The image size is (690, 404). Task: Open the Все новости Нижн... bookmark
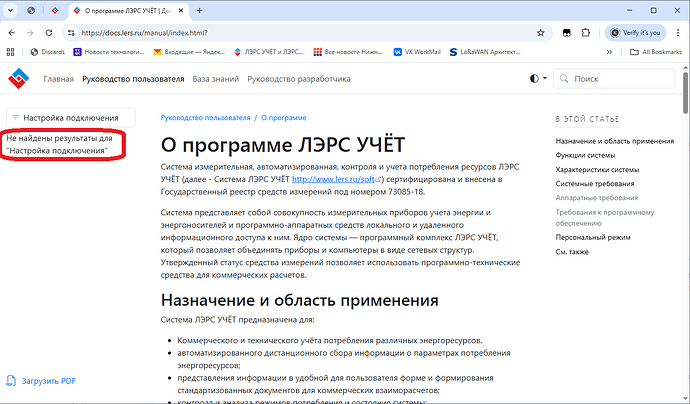348,52
